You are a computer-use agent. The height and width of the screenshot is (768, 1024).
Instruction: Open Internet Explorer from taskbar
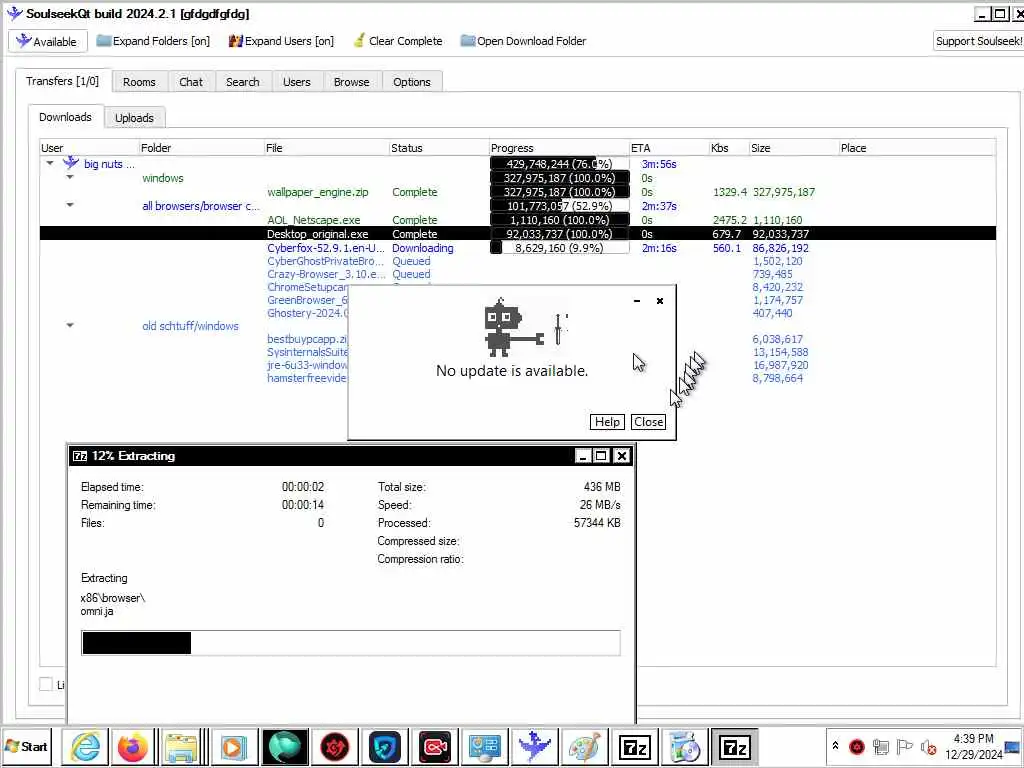pos(85,746)
